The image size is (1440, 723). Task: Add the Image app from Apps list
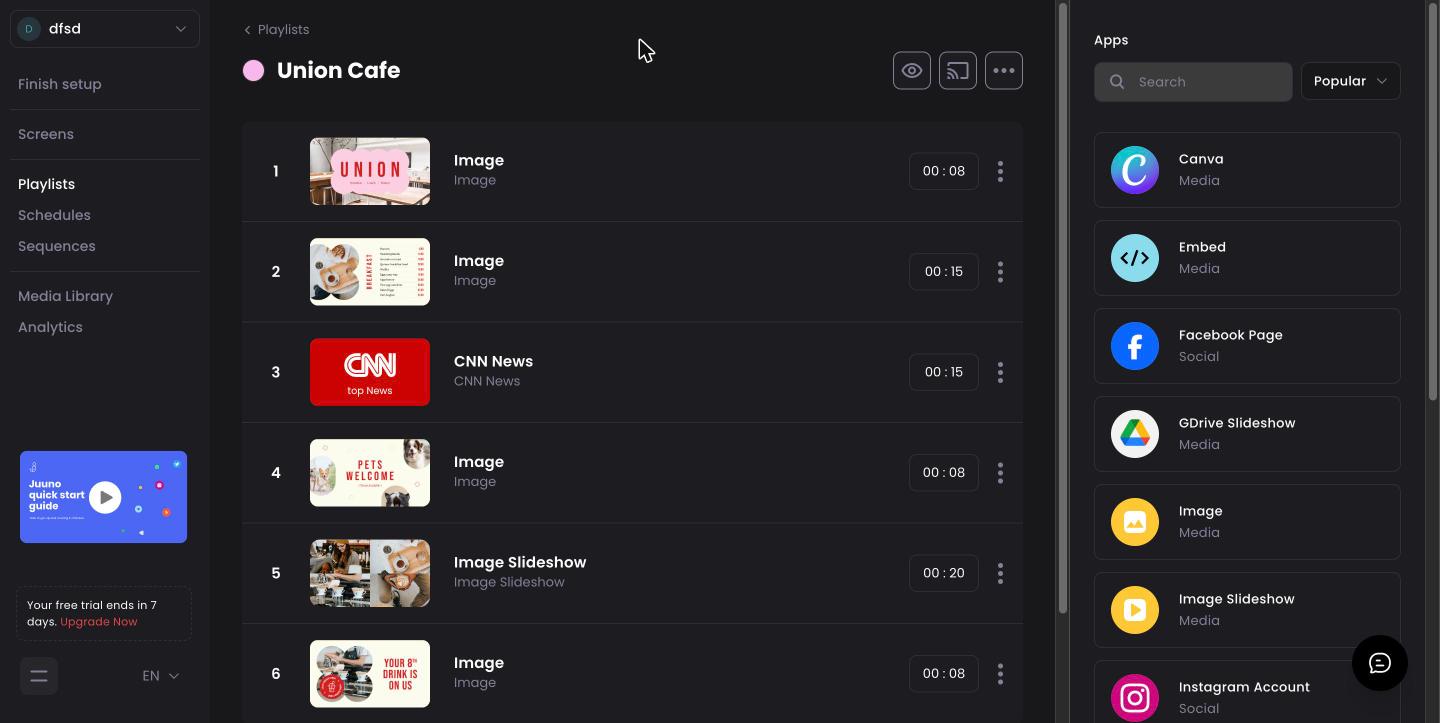[x=1247, y=522]
